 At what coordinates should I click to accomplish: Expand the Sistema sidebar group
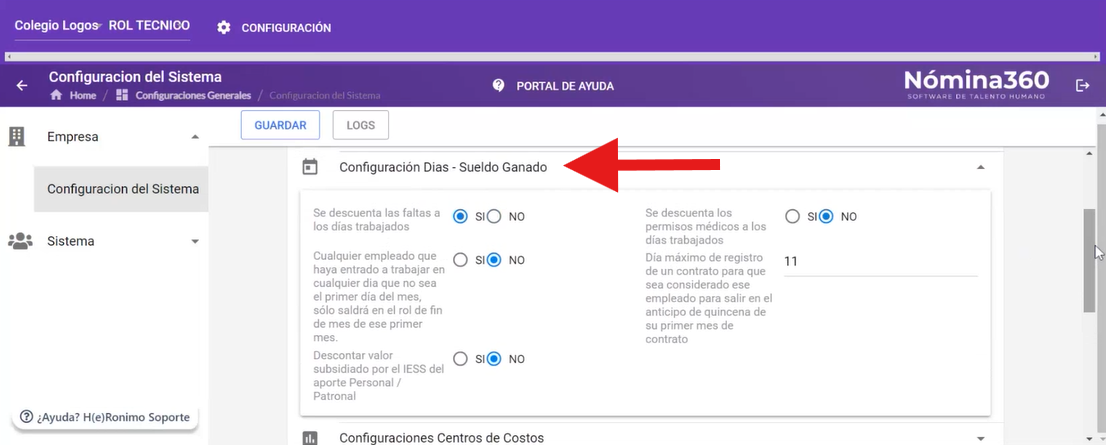195,241
